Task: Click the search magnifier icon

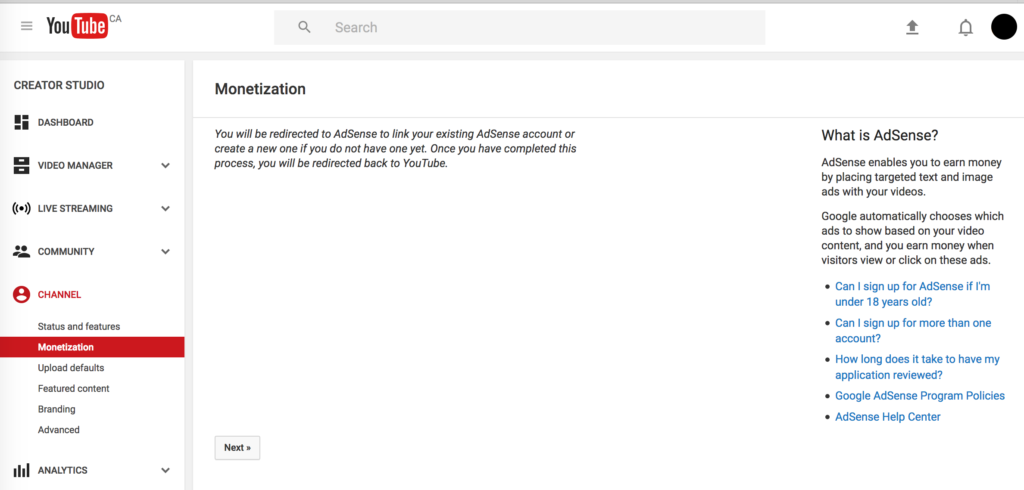Action: pyautogui.click(x=304, y=27)
